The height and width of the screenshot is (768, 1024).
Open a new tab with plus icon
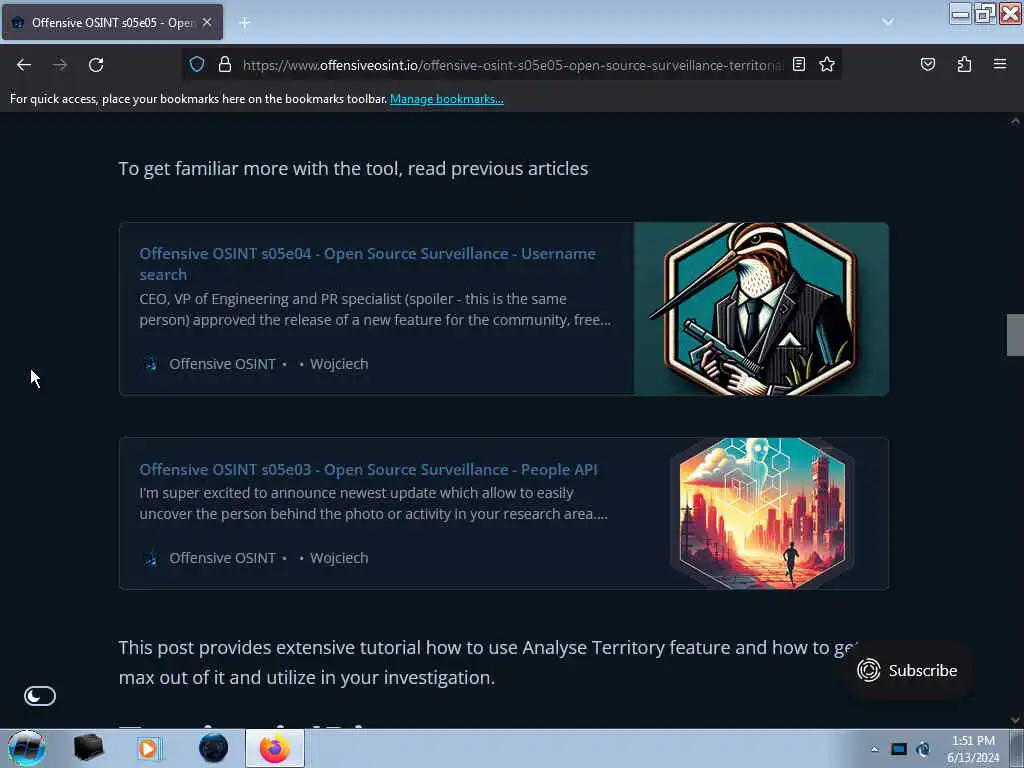point(245,23)
